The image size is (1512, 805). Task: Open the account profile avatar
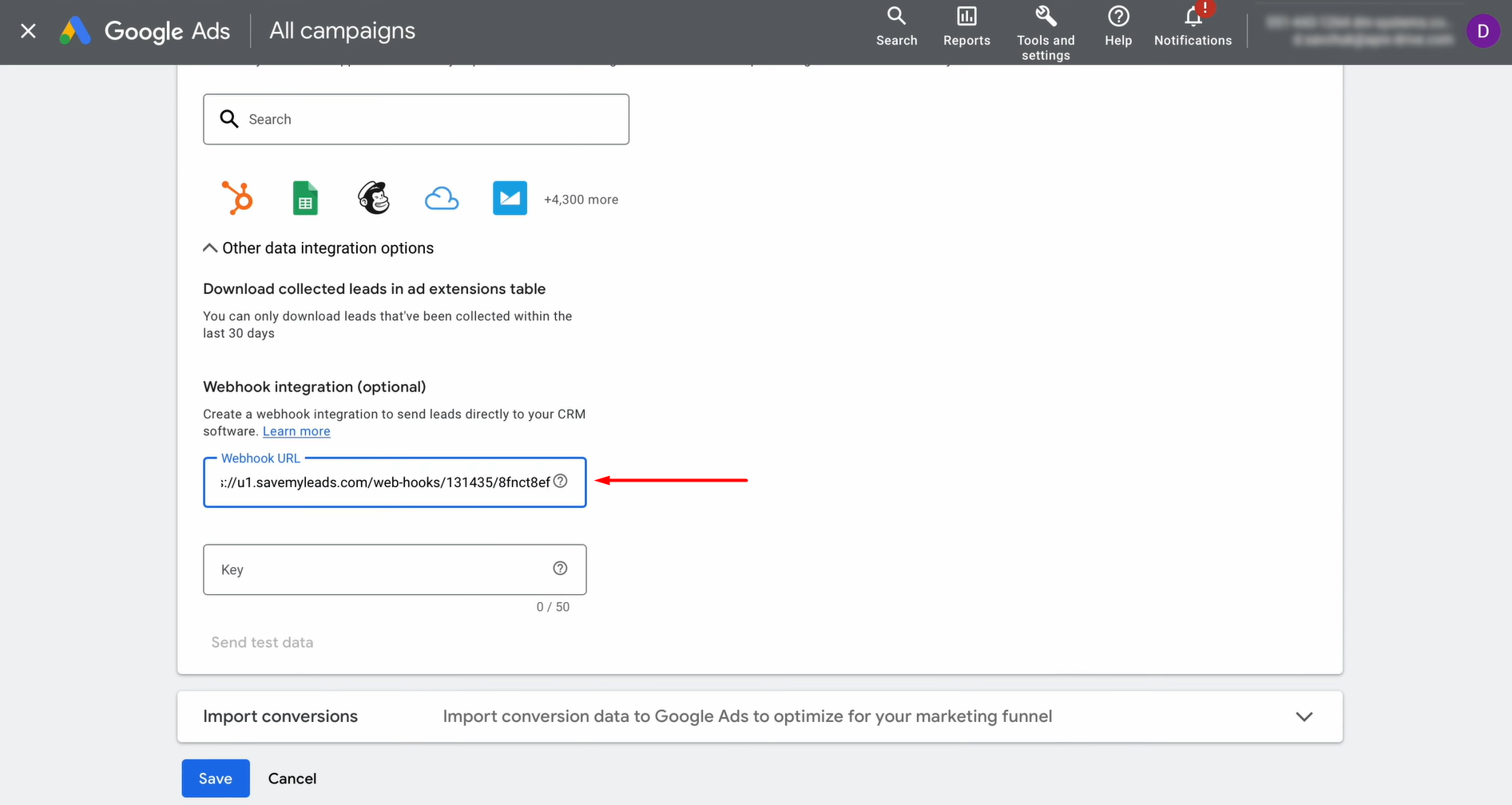pyautogui.click(x=1483, y=30)
